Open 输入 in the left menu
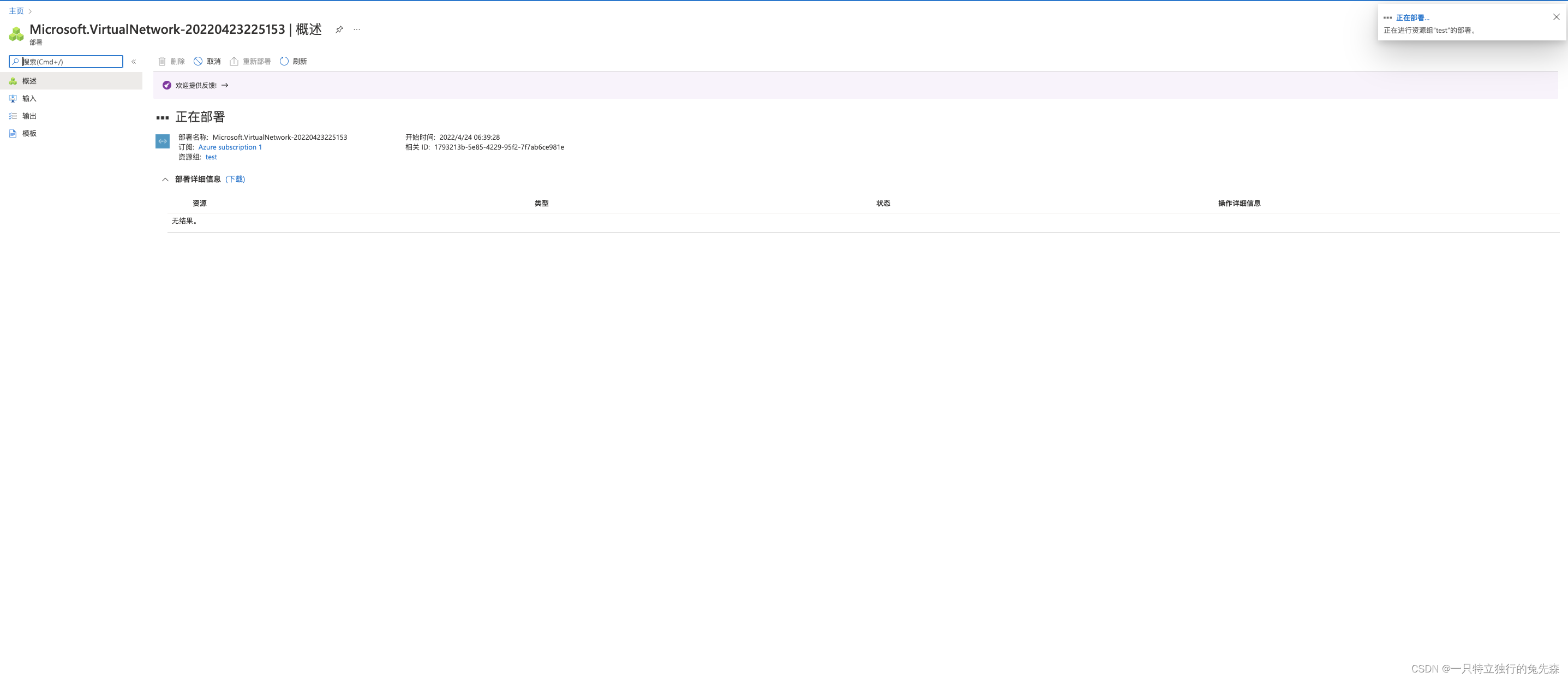The height and width of the screenshot is (679, 1568). (29, 99)
